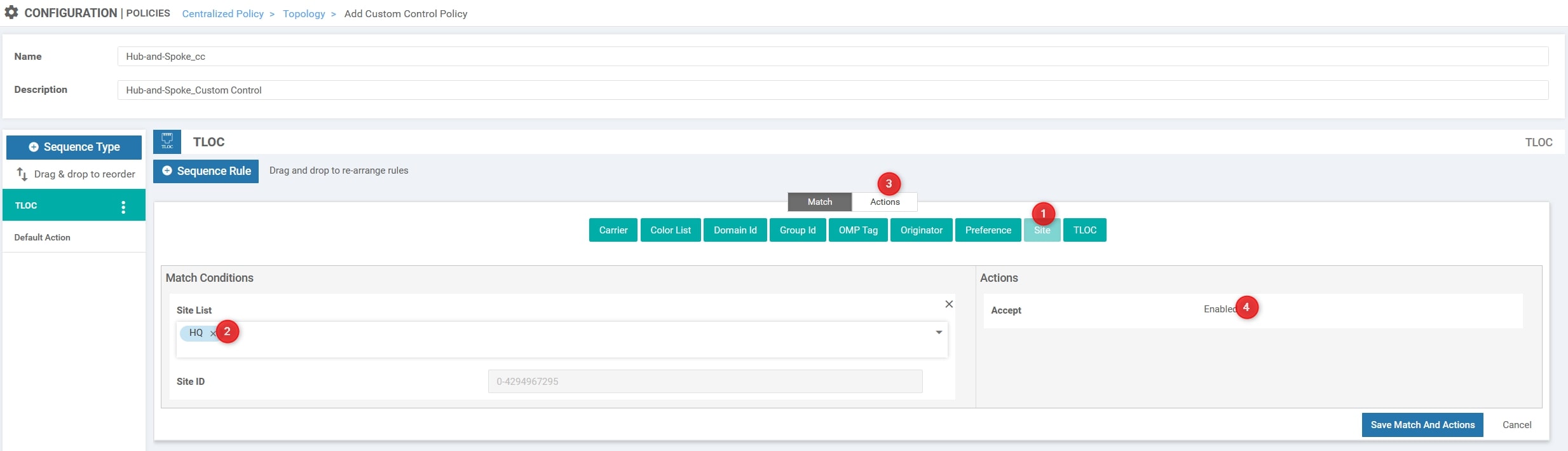
Task: Select the Originator match condition
Action: [x=922, y=230]
